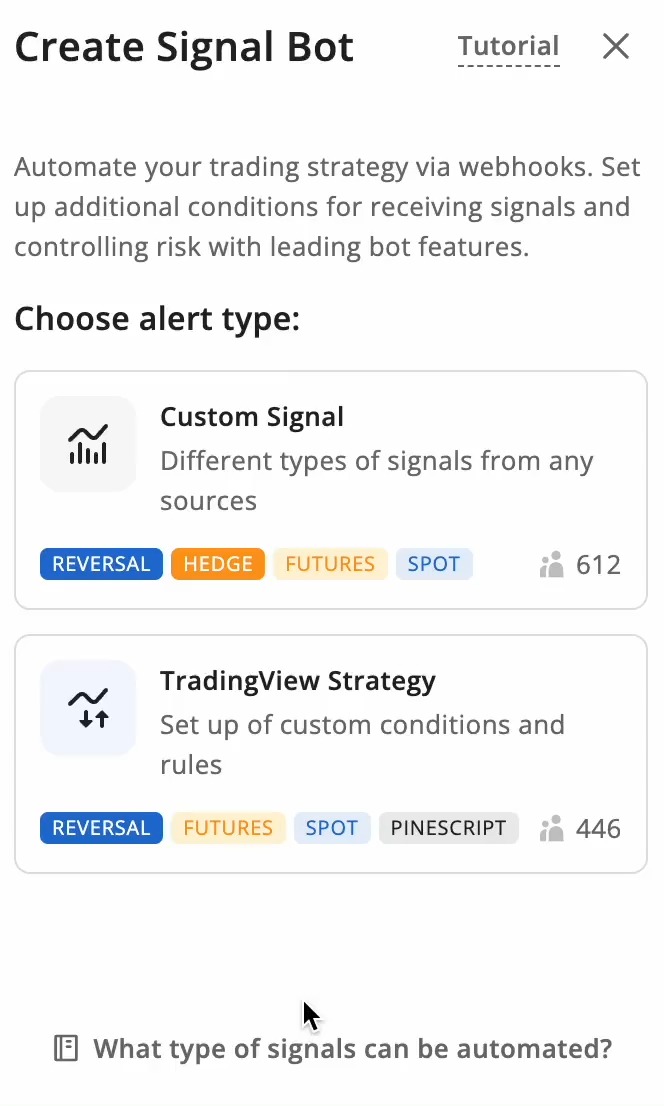This screenshot has width=664, height=1106.
Task: Click the document icon beside automated signals question
Action: [65, 1047]
